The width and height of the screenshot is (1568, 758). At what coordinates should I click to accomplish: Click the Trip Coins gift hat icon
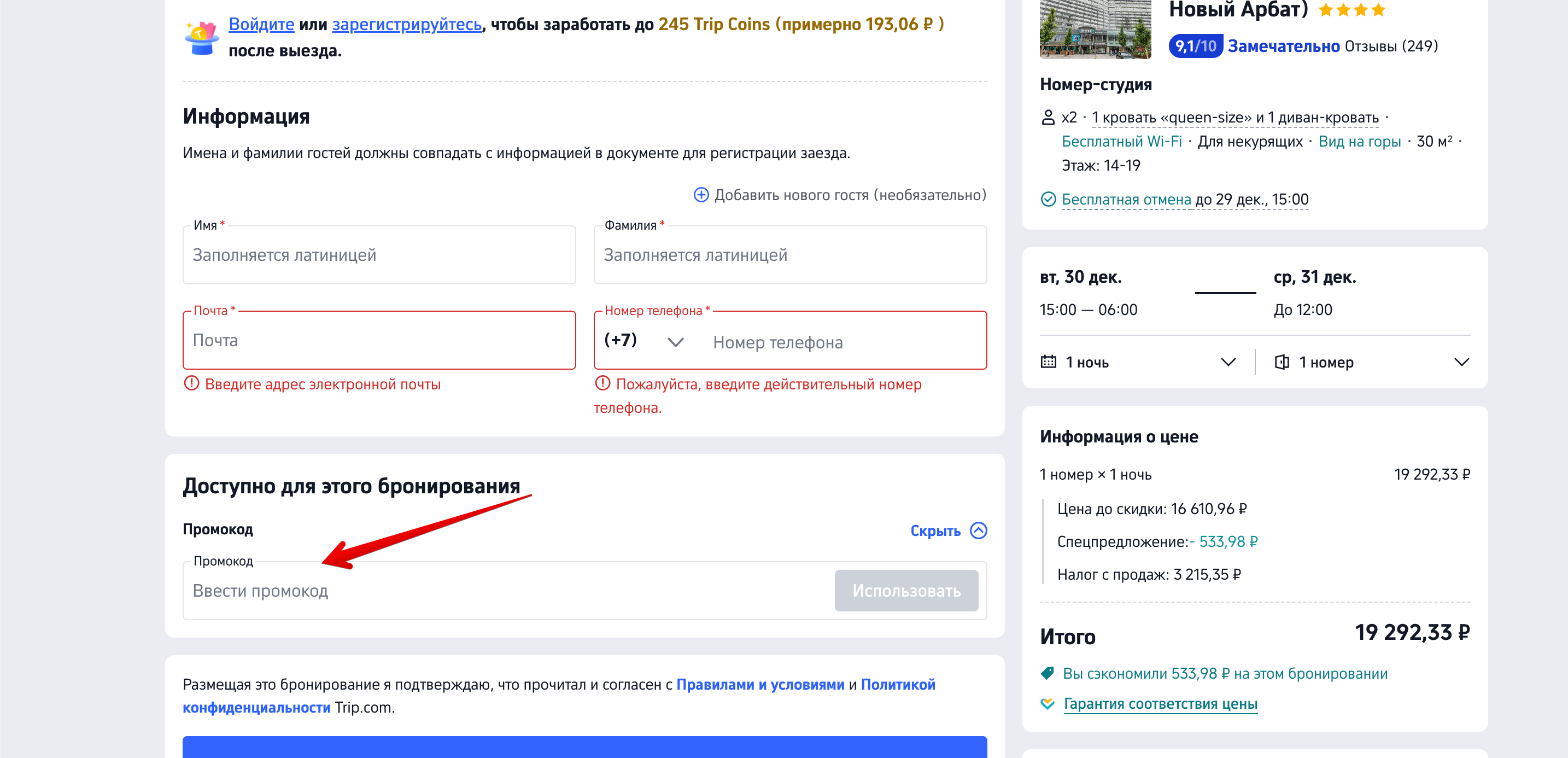(x=202, y=38)
